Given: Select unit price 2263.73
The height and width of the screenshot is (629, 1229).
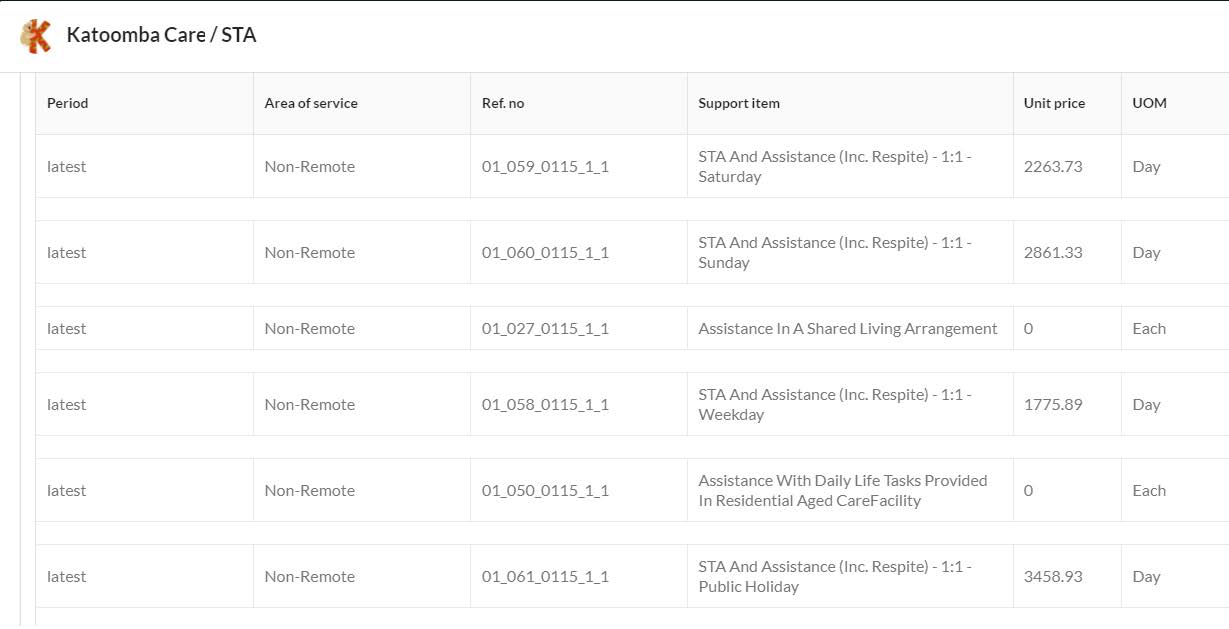Looking at the screenshot, I should (1053, 167).
